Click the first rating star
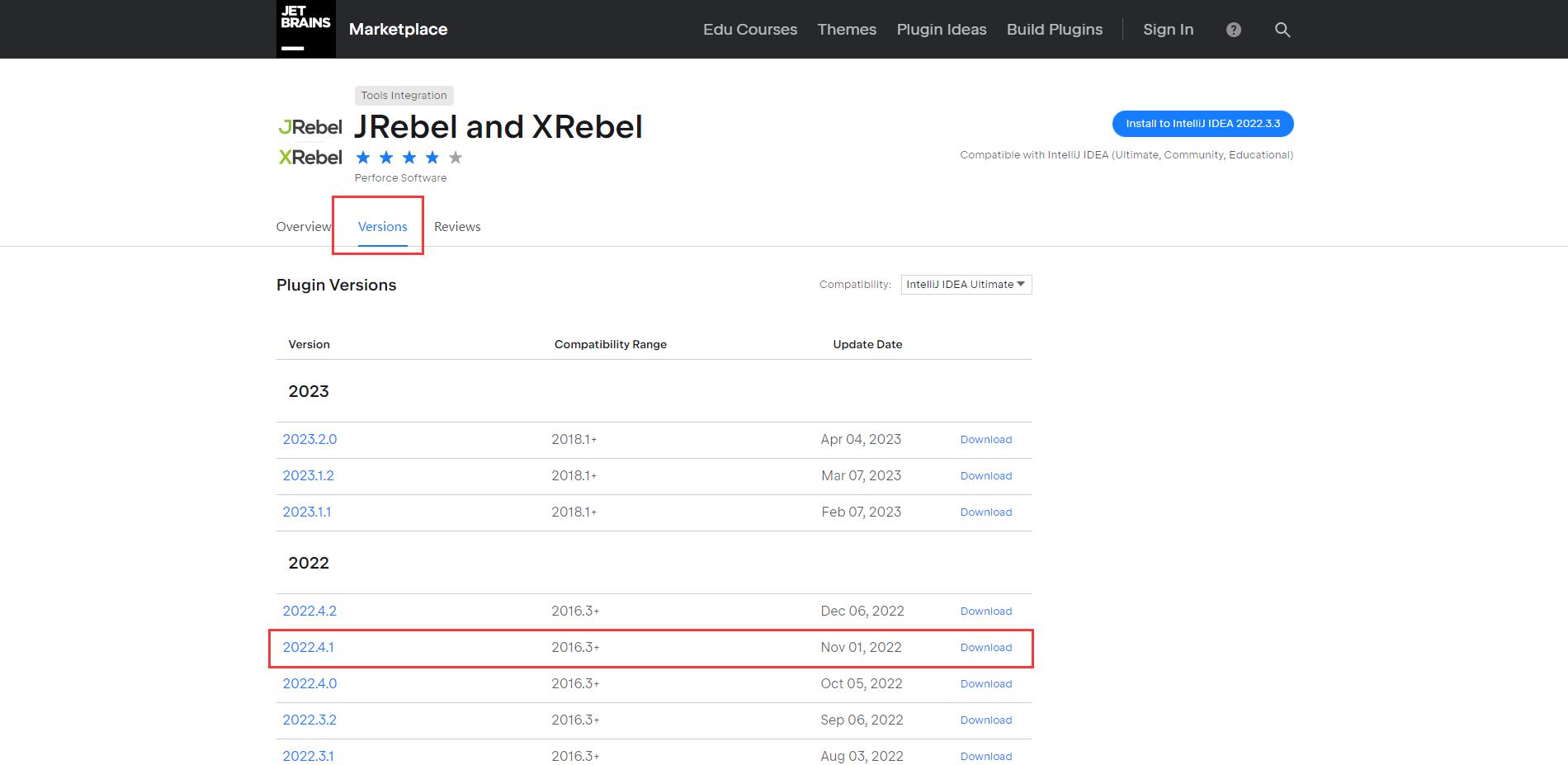Viewport: 1568px width, 765px height. 363,158
